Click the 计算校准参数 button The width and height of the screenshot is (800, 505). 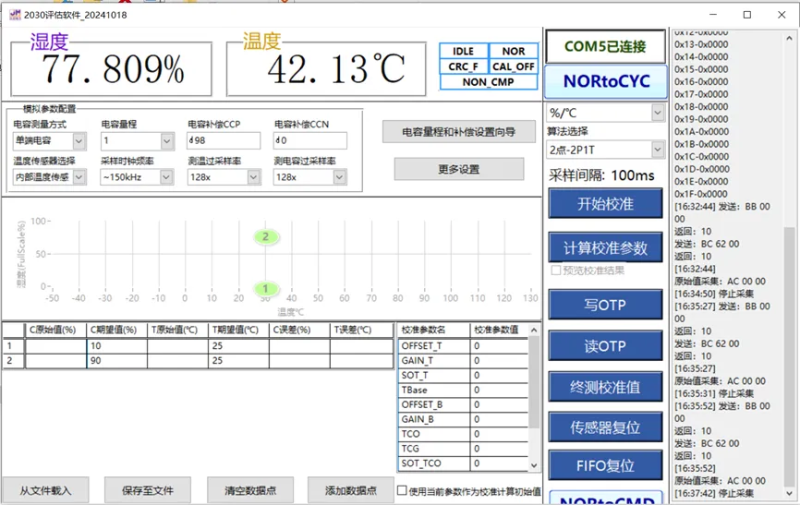605,247
